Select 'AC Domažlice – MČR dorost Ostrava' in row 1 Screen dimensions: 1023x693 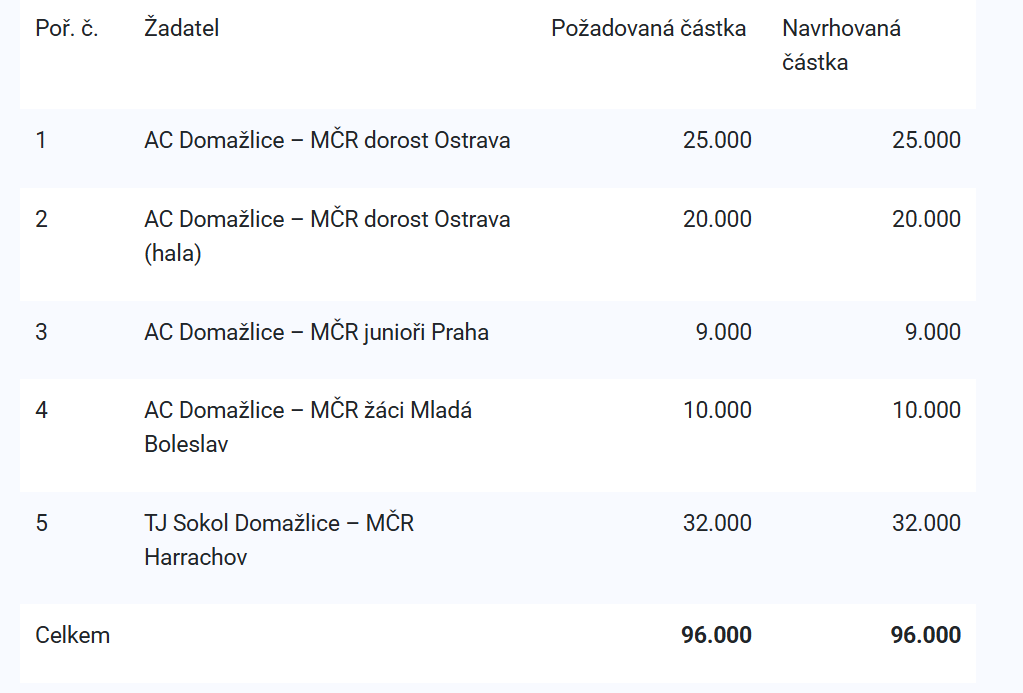(x=327, y=140)
